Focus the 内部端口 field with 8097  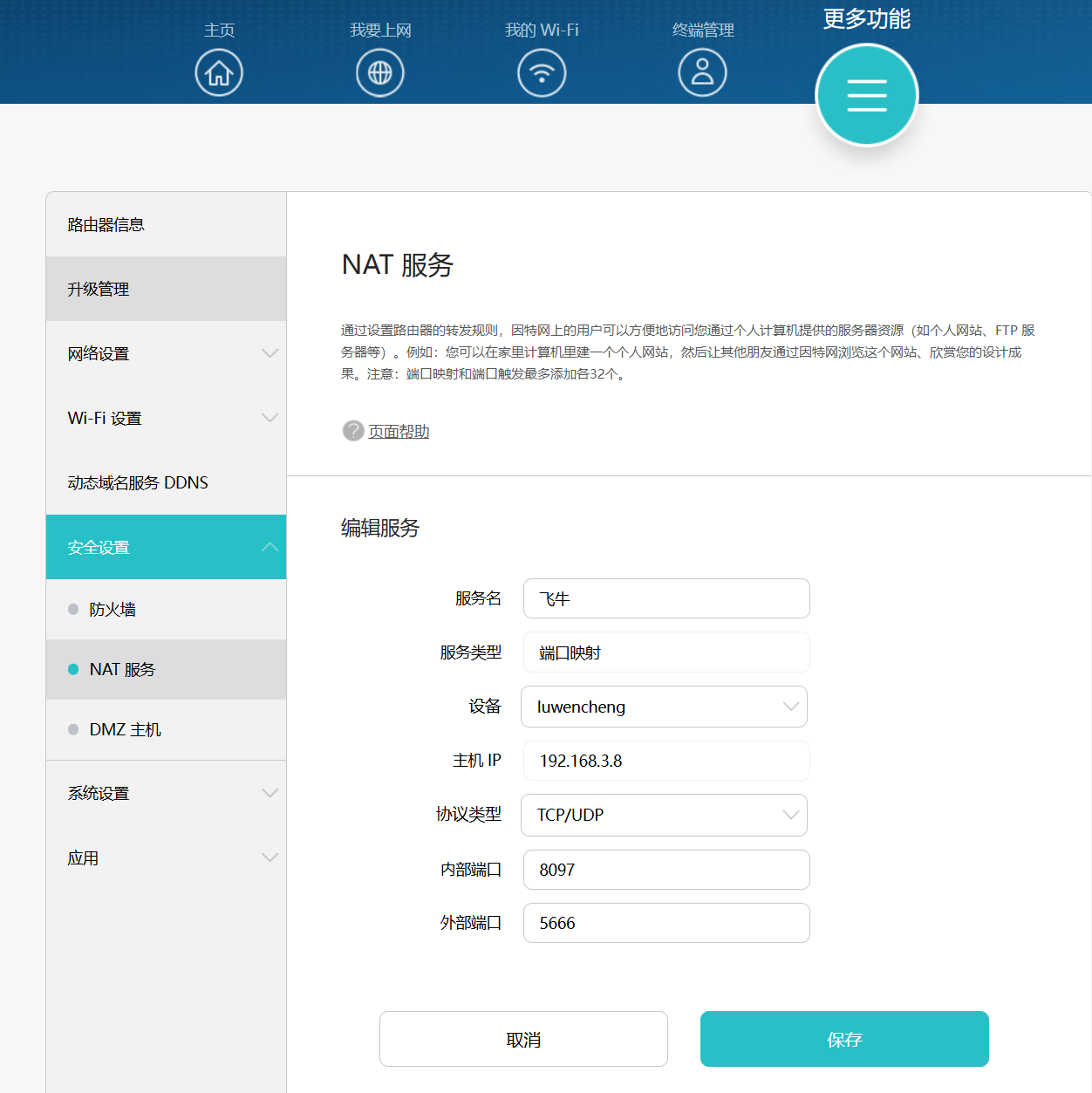(x=666, y=870)
